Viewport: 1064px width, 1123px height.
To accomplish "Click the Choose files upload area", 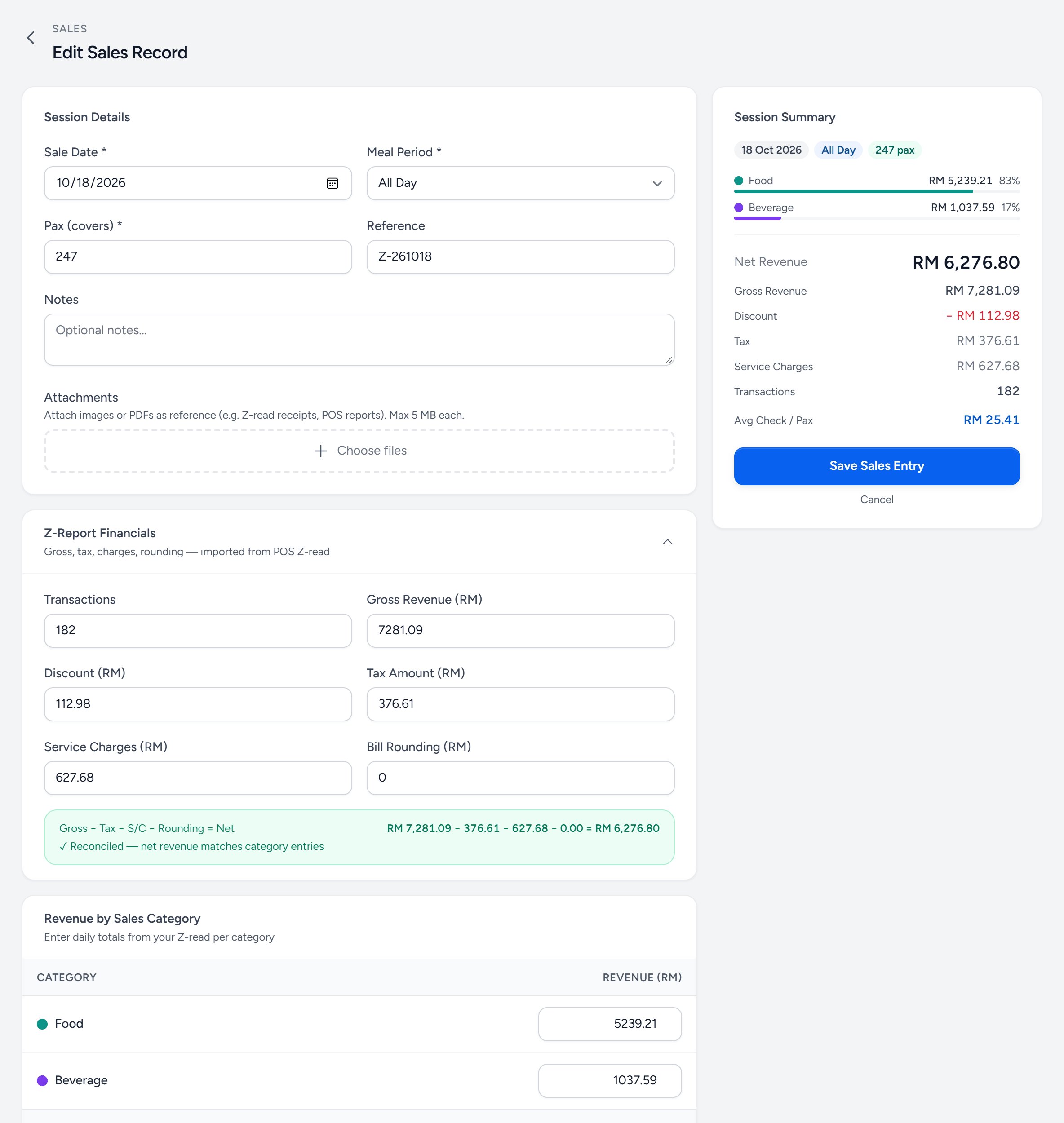I will (359, 451).
